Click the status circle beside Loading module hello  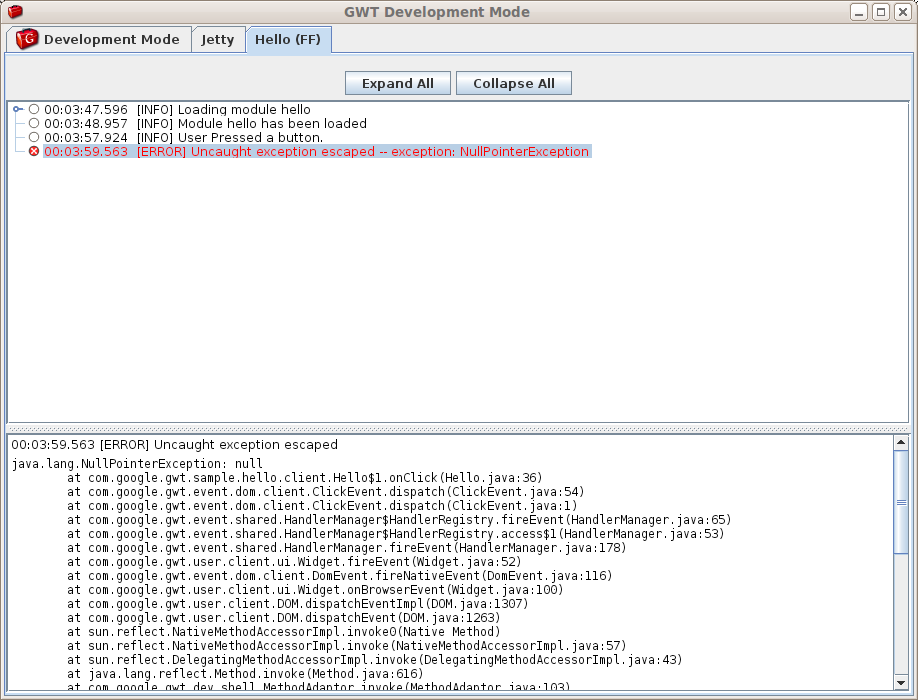click(34, 109)
